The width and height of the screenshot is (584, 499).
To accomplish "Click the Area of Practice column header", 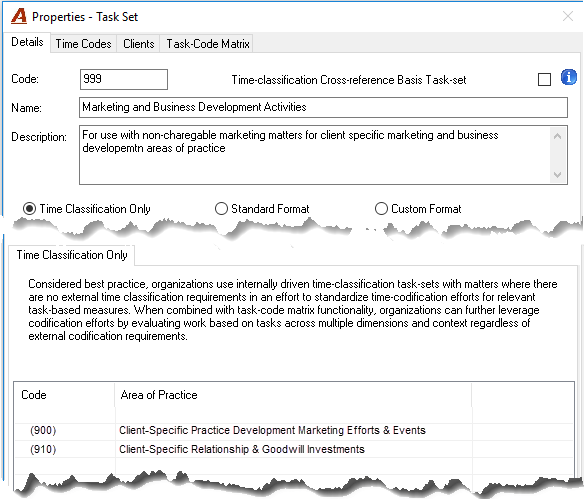I will [x=293, y=395].
